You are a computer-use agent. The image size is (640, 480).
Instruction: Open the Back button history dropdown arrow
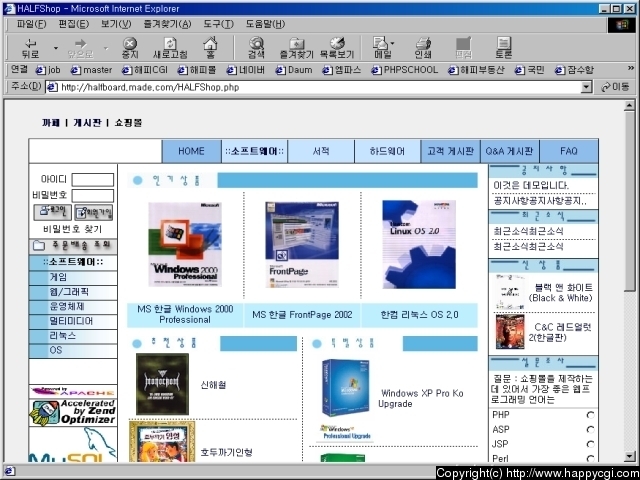(x=56, y=48)
